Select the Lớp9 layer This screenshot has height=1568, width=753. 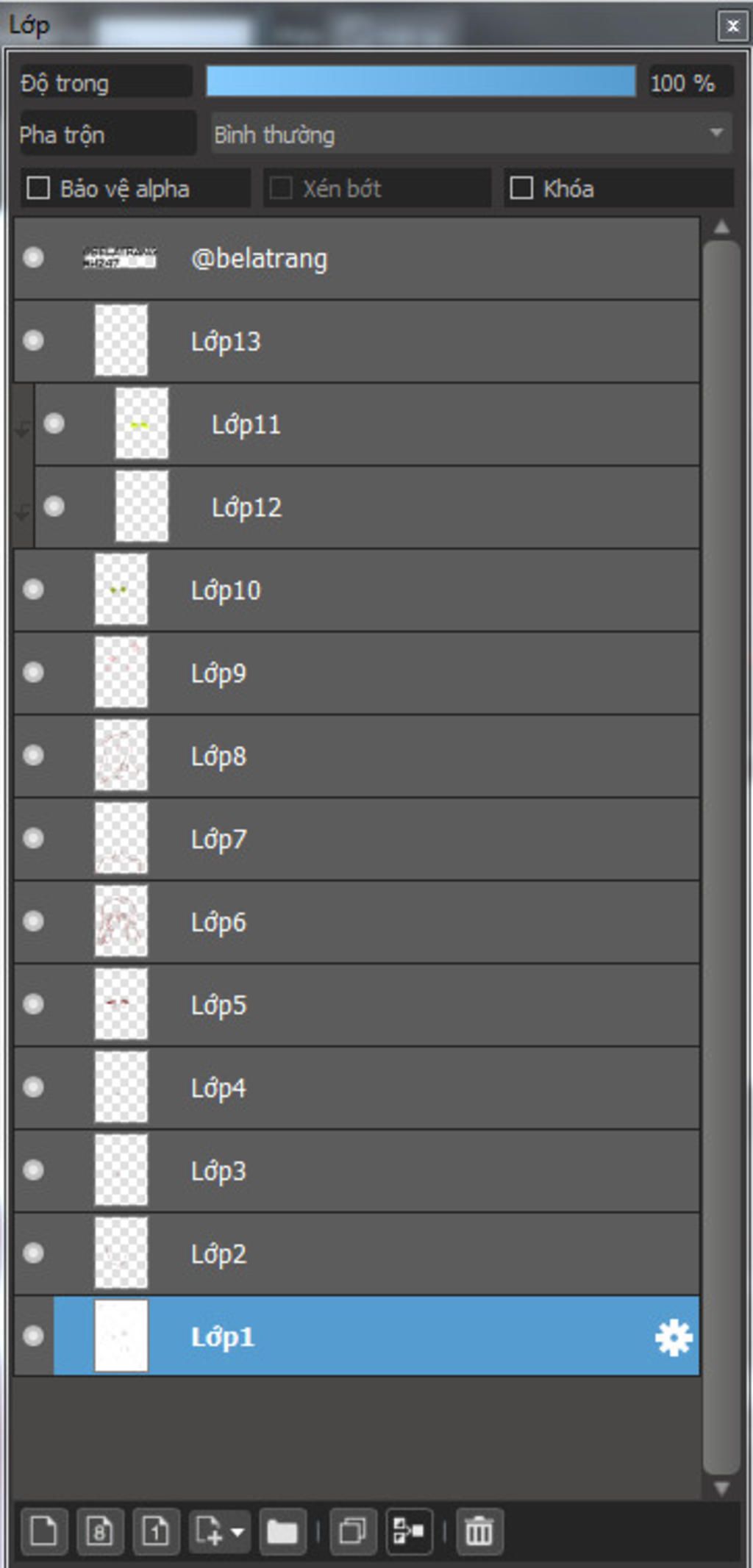[357, 673]
